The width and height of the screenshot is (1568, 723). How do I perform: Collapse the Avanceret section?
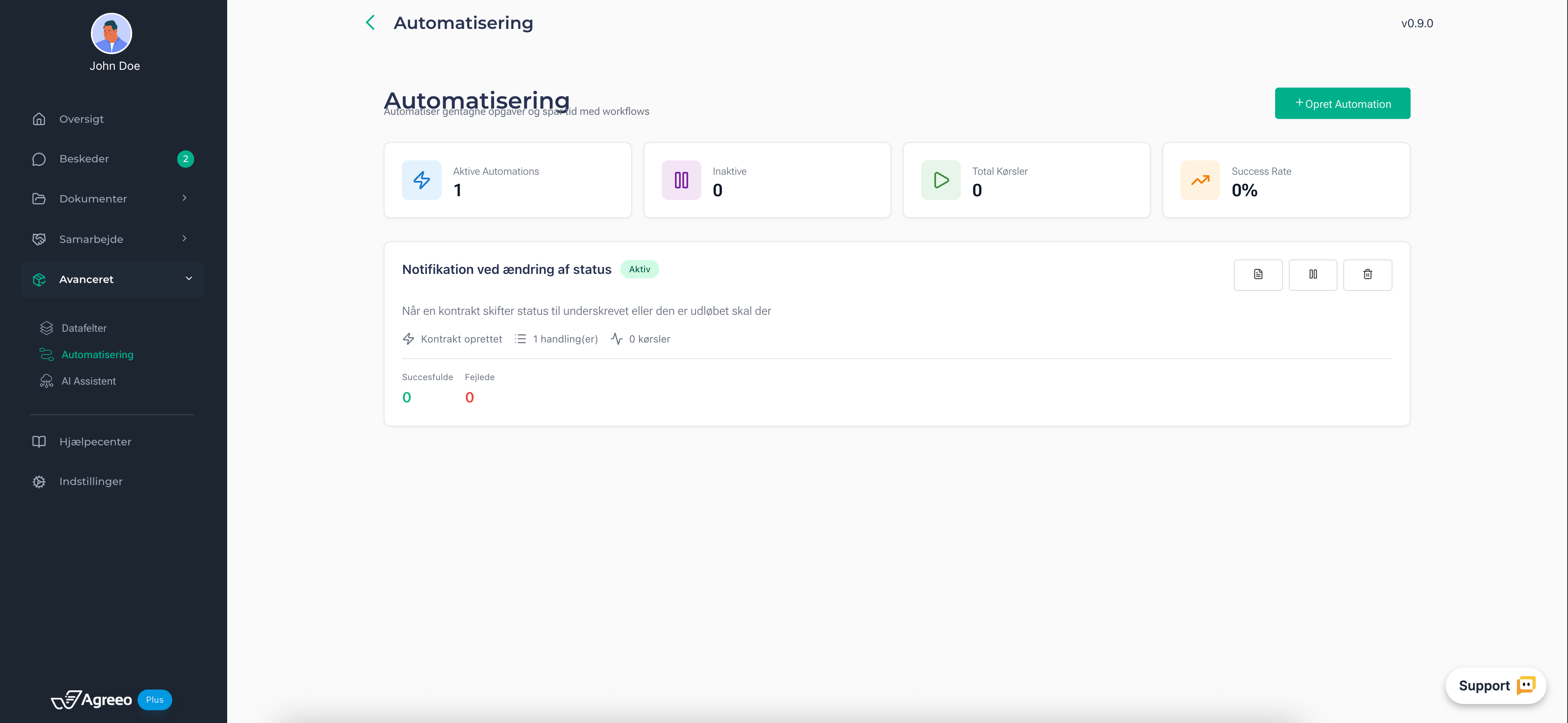pos(188,279)
